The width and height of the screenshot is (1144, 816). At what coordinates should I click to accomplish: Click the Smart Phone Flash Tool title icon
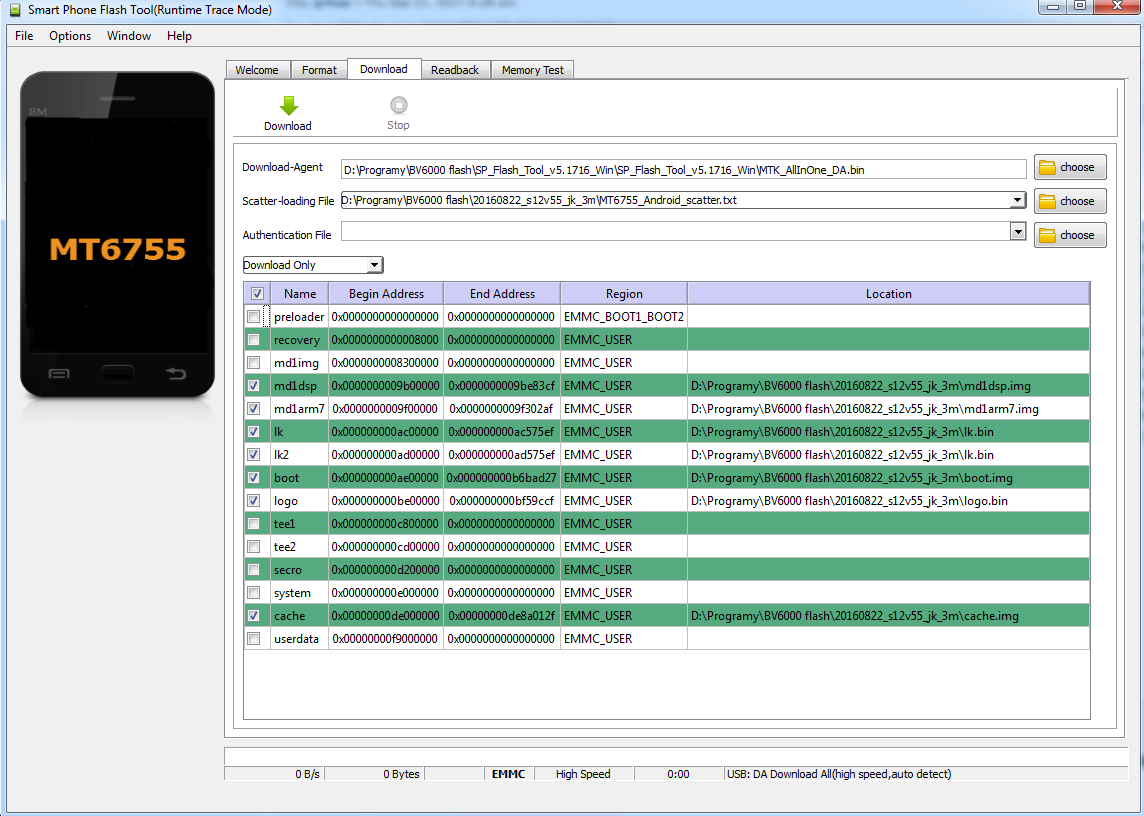point(14,9)
